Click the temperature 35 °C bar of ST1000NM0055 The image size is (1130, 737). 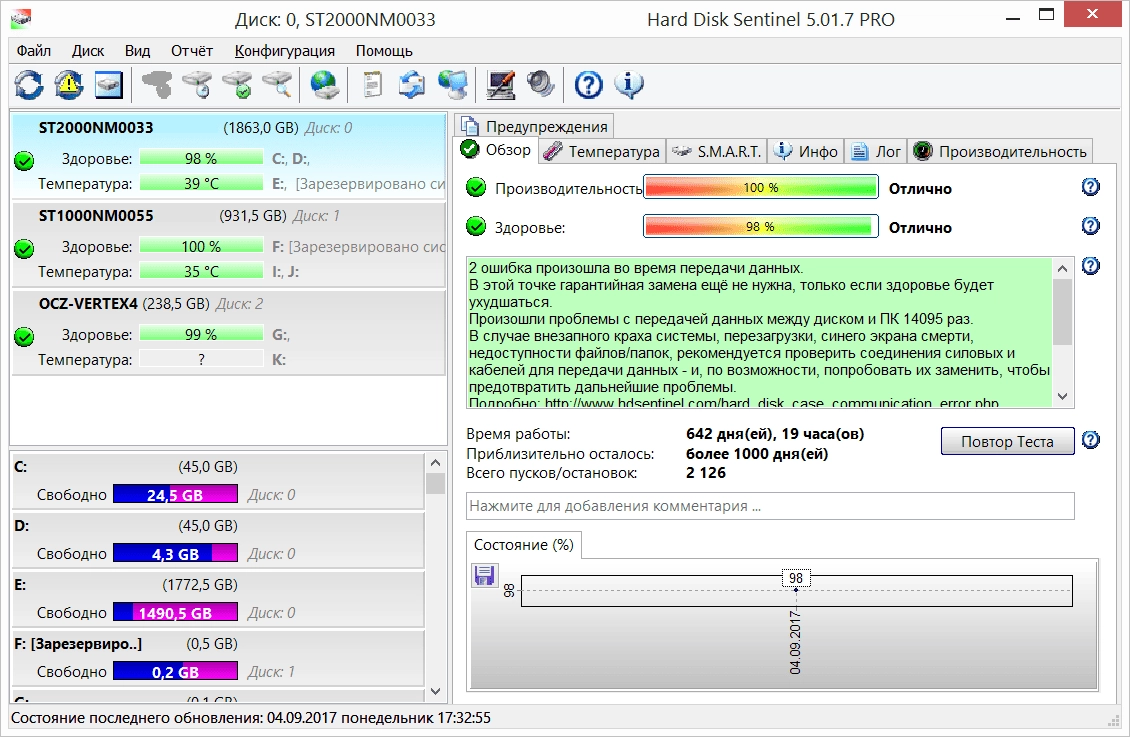(201, 271)
